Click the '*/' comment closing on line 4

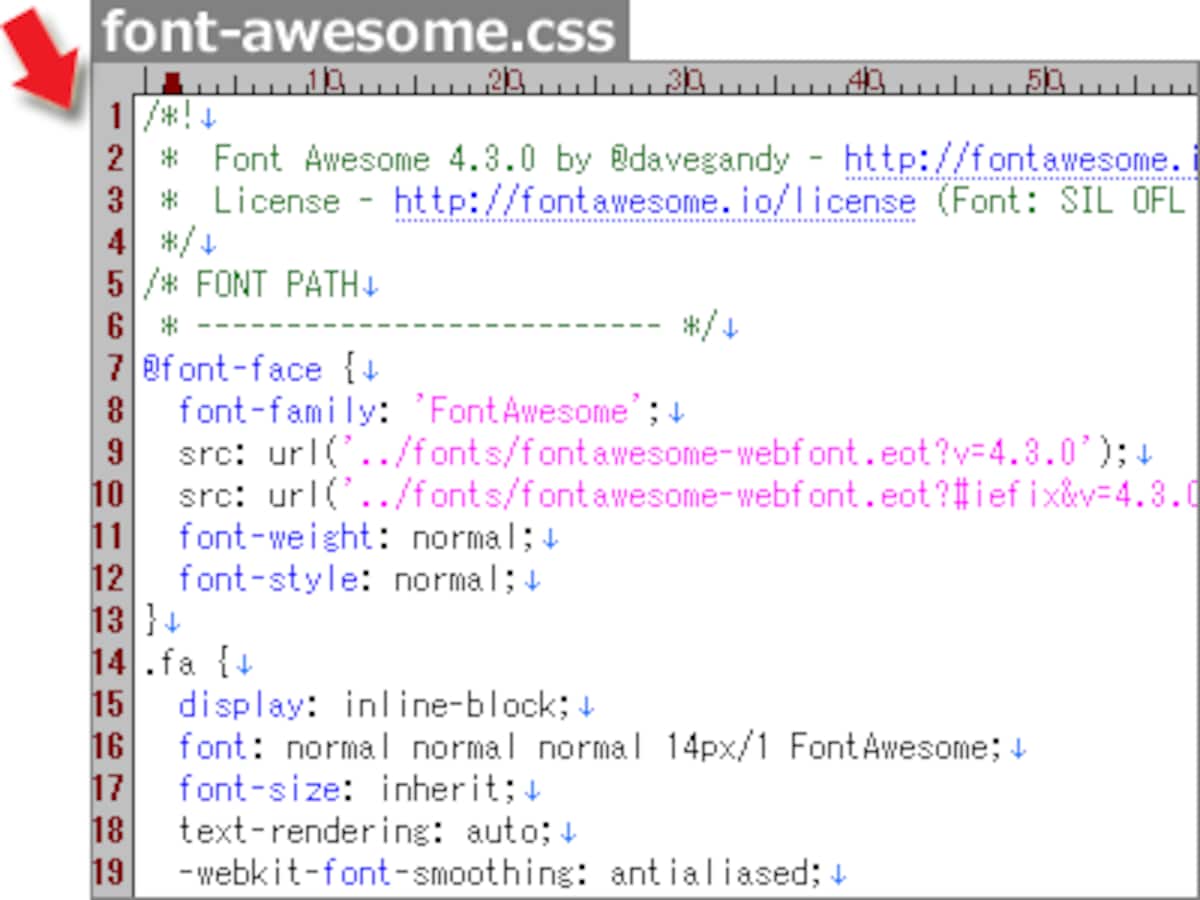click(178, 244)
